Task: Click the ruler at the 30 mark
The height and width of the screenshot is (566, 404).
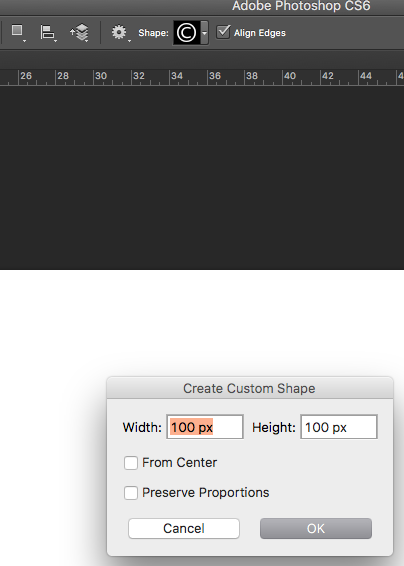Action: pyautogui.click(x=101, y=77)
